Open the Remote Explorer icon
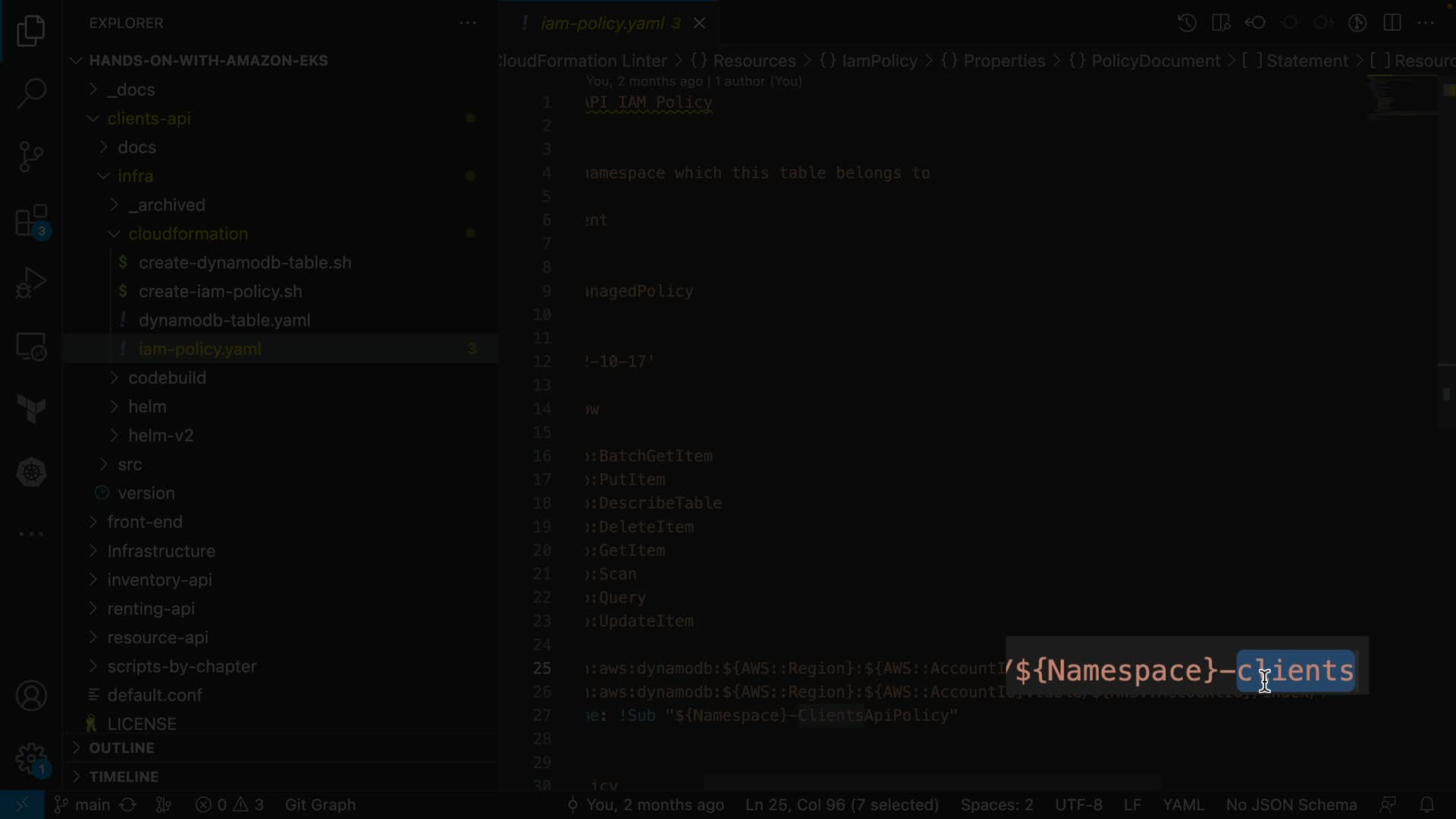 [x=31, y=347]
